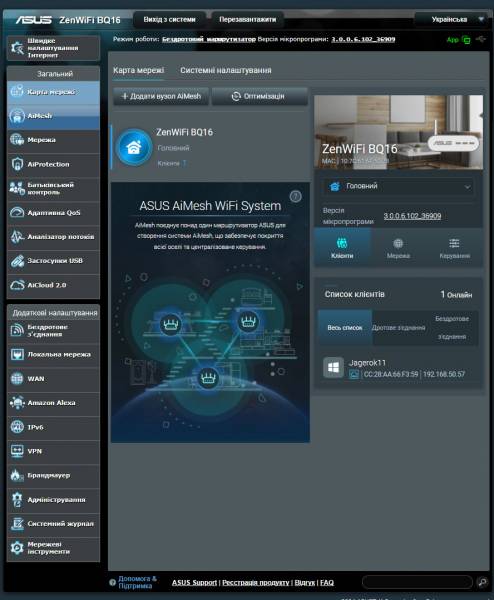Open the Мережа globe icon in sidebar

pyautogui.click(x=17, y=140)
